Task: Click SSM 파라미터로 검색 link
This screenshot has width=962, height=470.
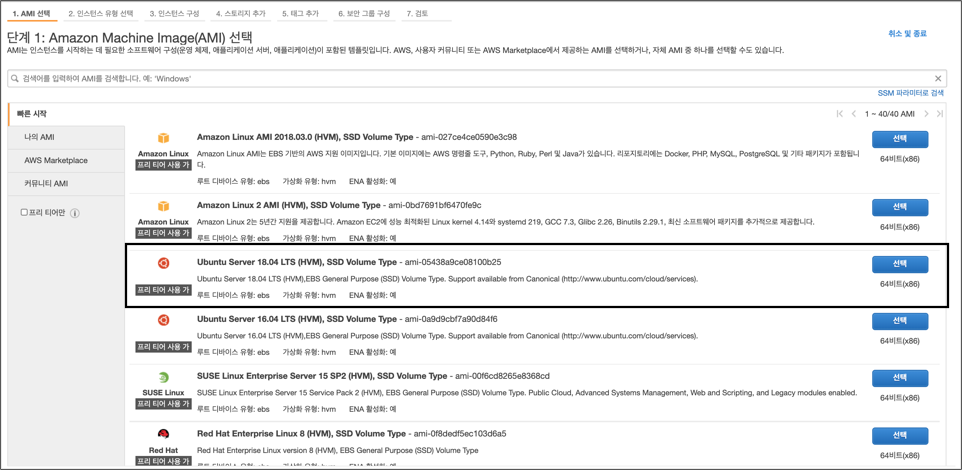Action: click(911, 93)
